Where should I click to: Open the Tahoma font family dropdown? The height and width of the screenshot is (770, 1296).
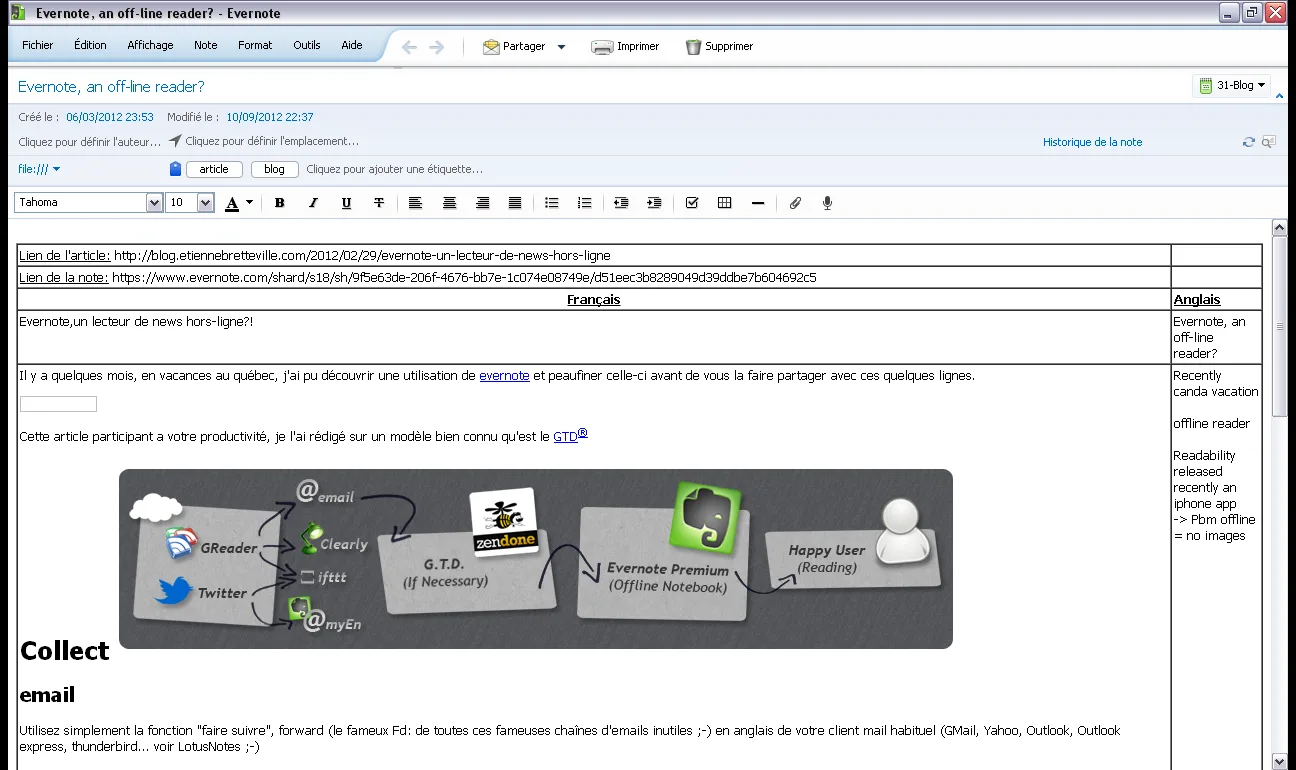(155, 203)
